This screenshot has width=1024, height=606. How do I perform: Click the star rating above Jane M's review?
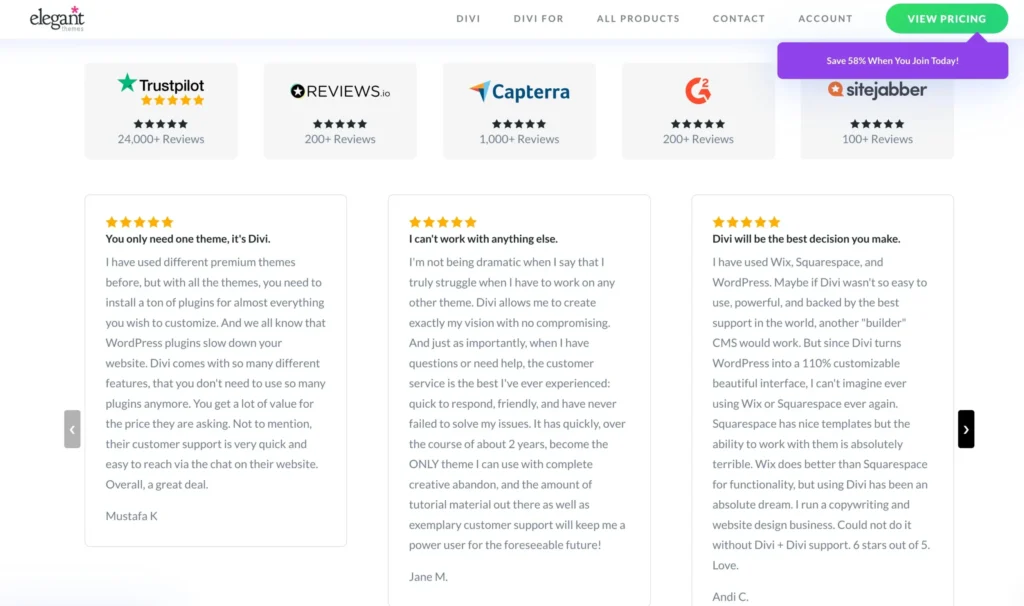coord(443,222)
